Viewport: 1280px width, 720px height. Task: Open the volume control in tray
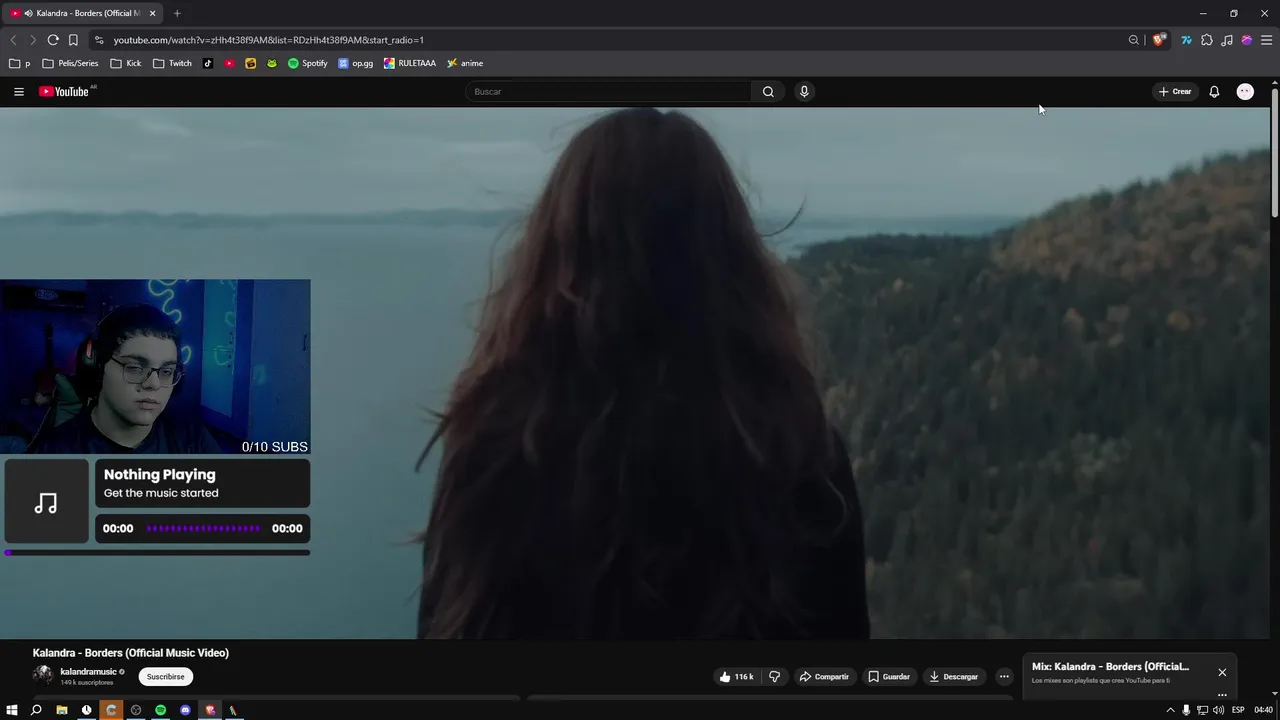[x=1218, y=710]
